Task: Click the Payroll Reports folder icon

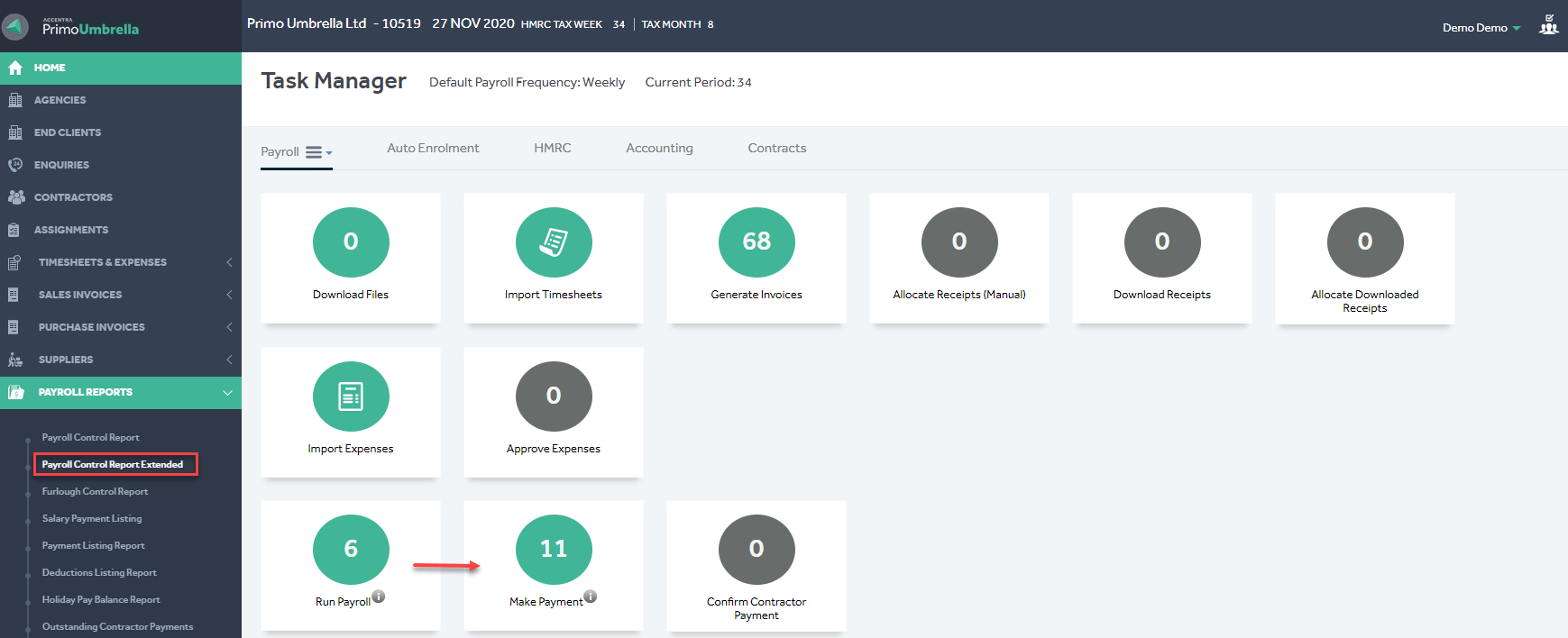Action: 15,392
